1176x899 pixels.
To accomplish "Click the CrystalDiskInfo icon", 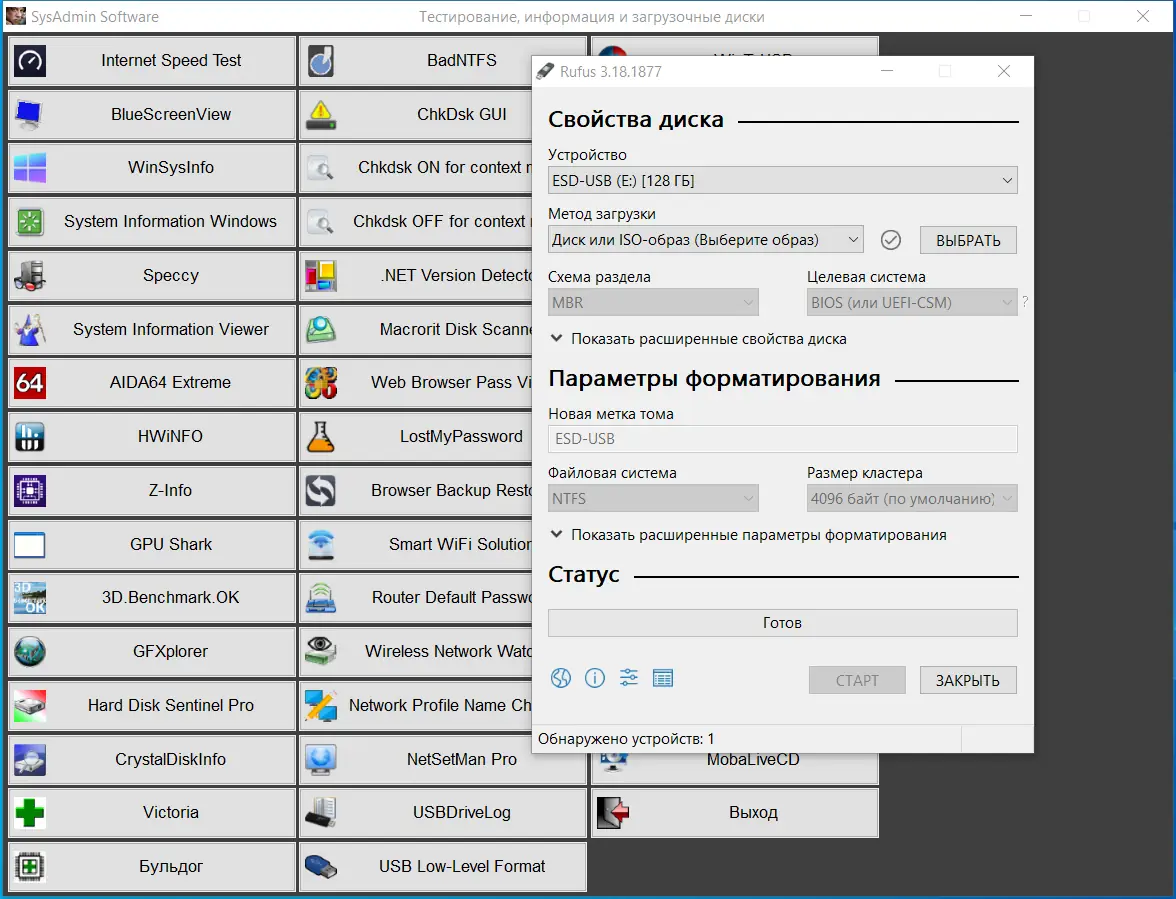I will point(30,760).
